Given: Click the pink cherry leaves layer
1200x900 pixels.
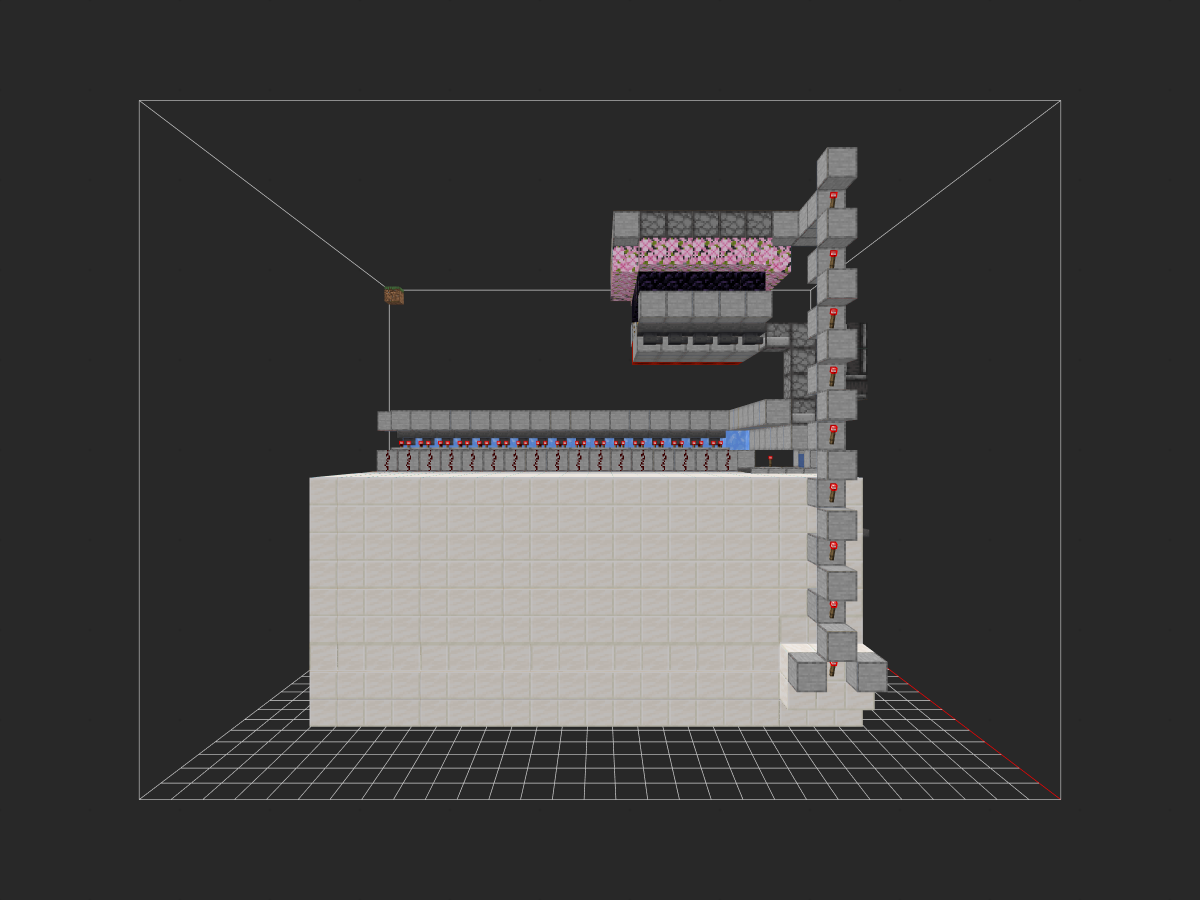Looking at the screenshot, I should coord(701,257).
